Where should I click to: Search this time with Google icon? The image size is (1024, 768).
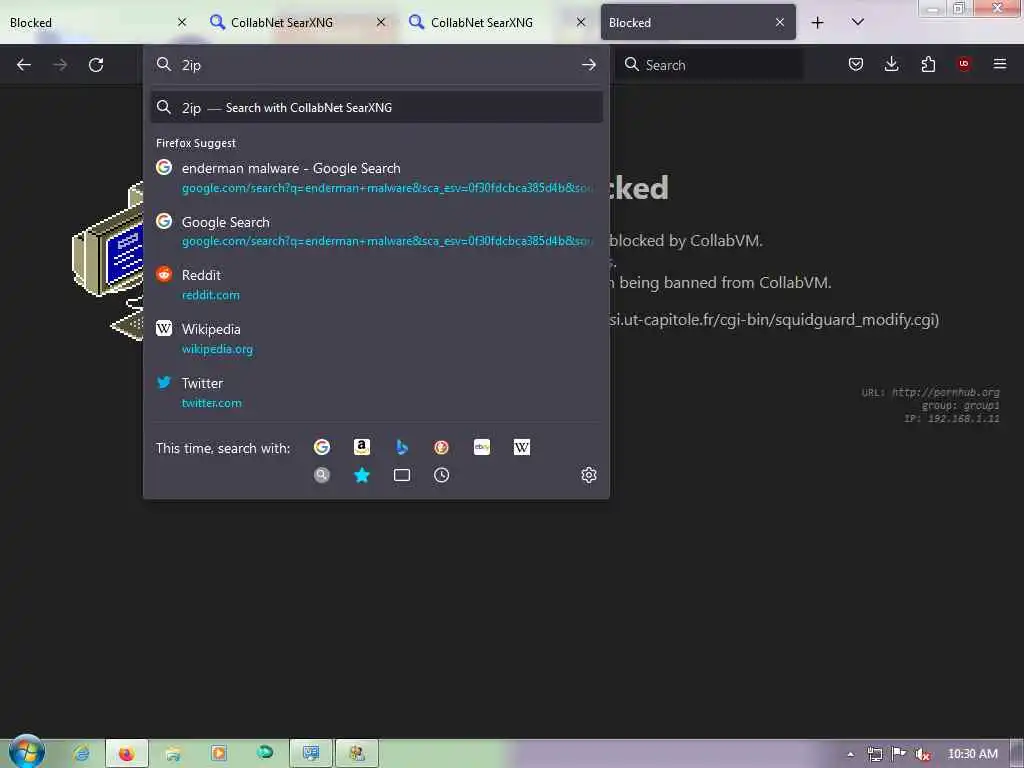point(321,447)
